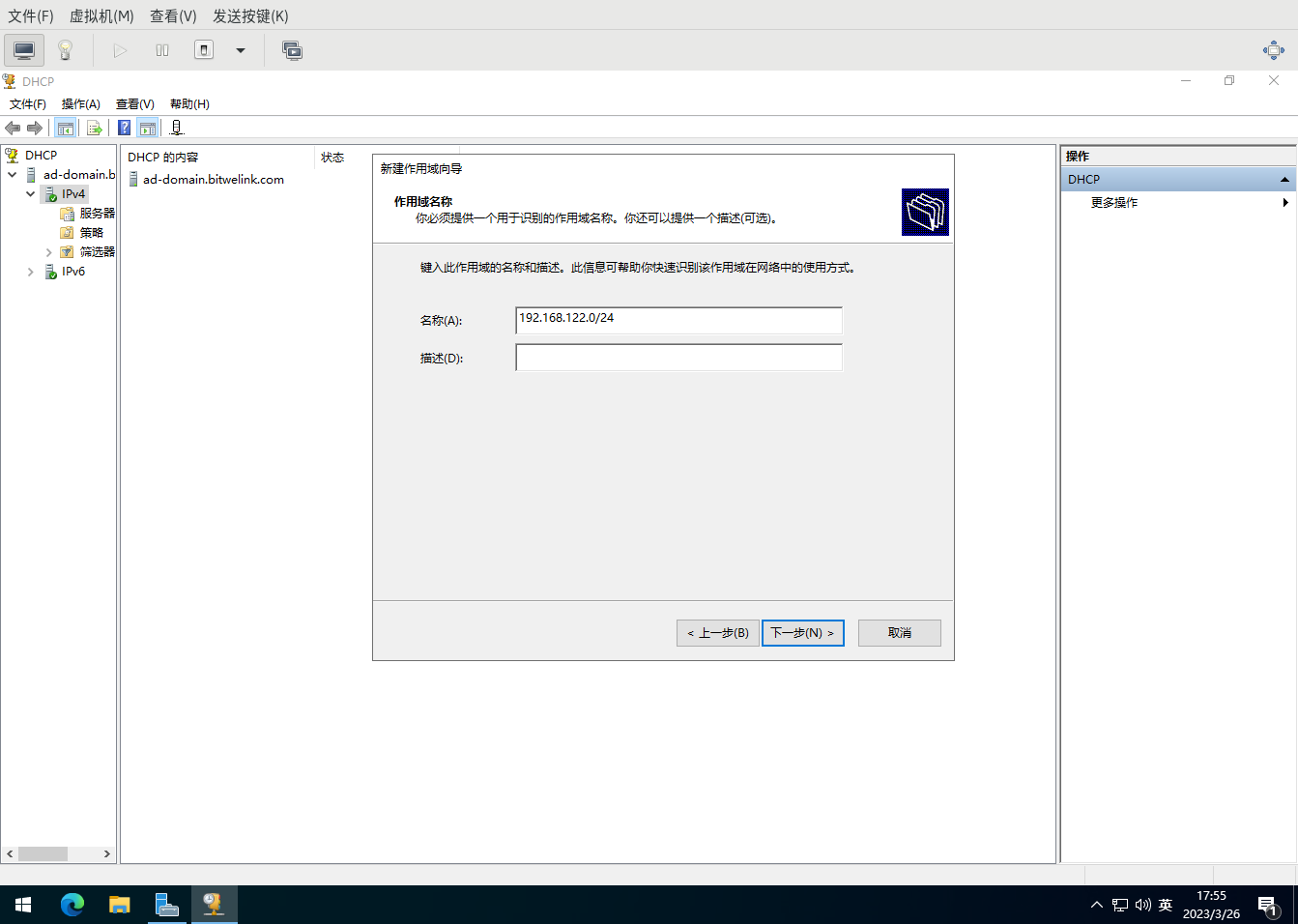Click the network tray icon

point(1120,905)
